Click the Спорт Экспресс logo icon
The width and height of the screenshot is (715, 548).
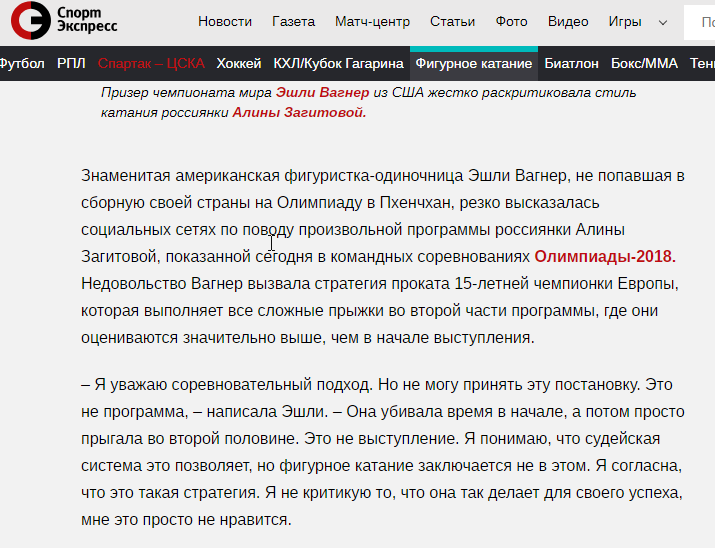click(31, 21)
